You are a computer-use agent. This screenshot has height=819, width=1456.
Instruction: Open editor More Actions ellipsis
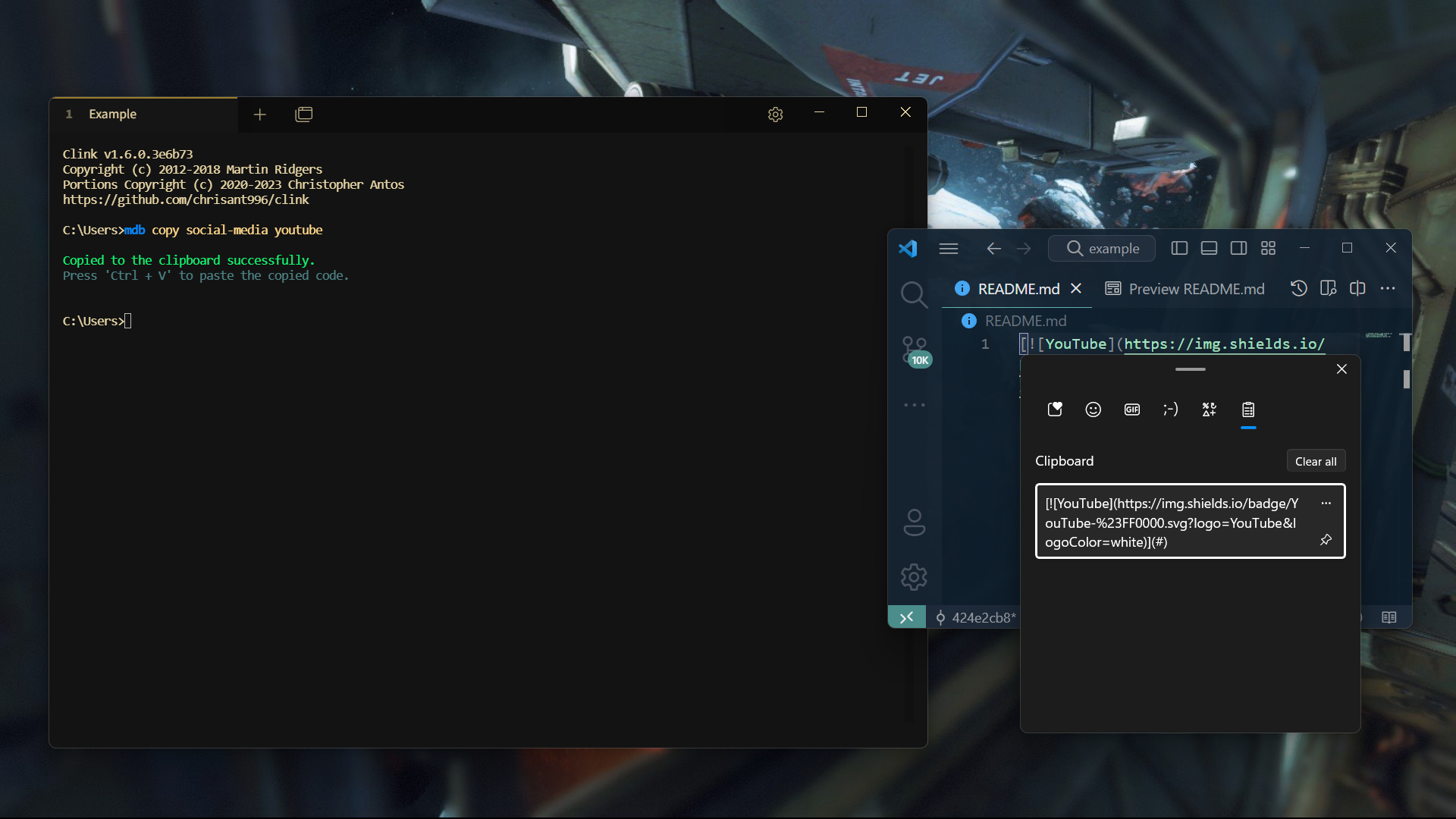coord(1388,288)
